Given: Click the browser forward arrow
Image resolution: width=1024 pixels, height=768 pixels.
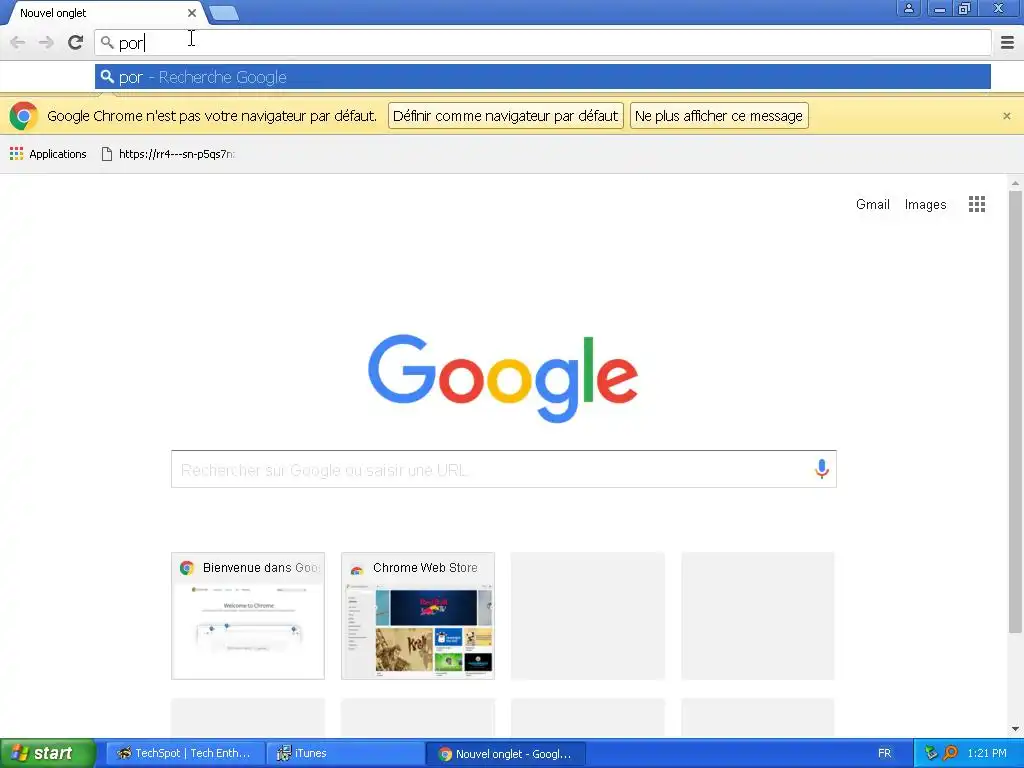Looking at the screenshot, I should [46, 43].
